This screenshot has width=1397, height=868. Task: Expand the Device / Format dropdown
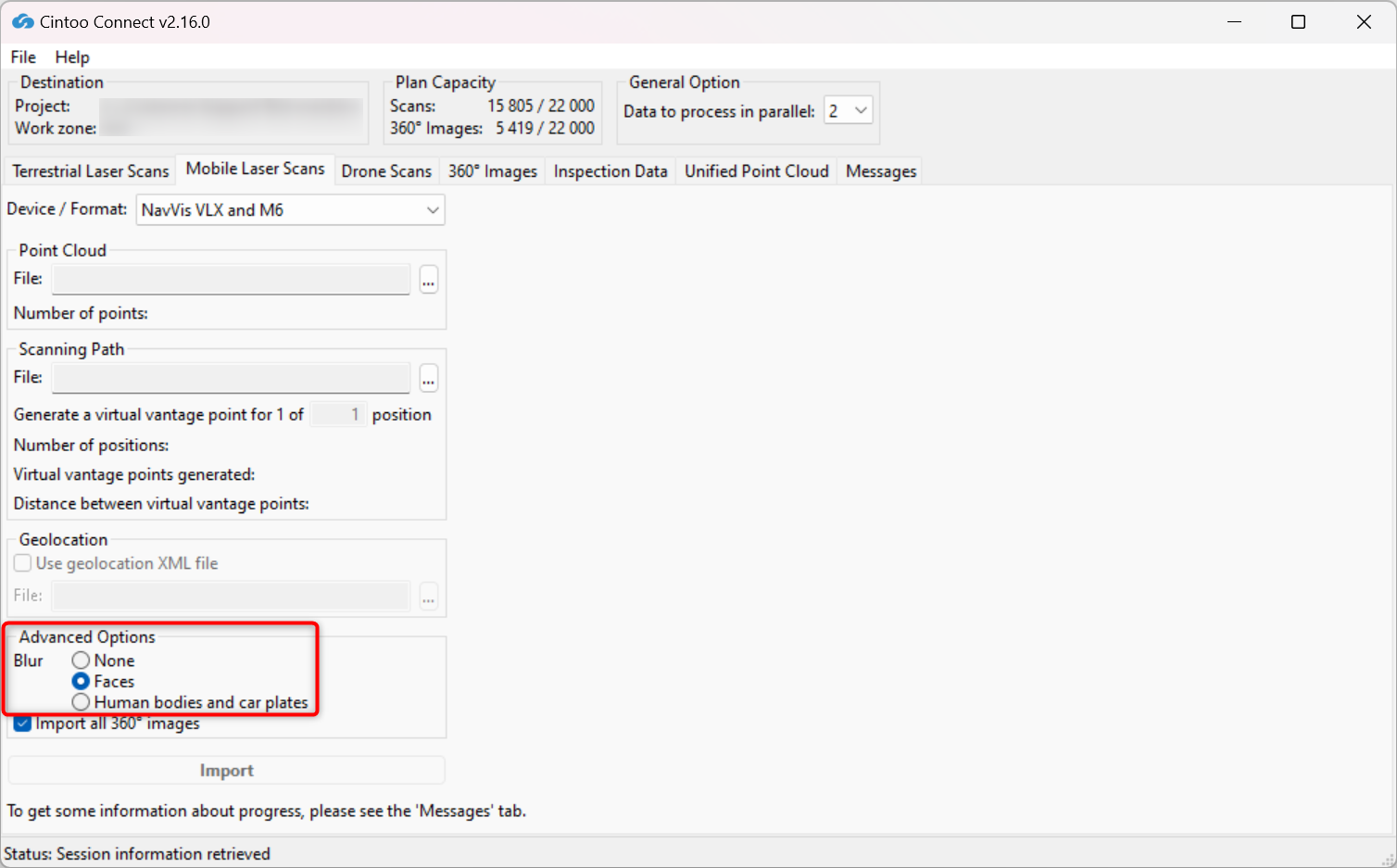point(291,210)
